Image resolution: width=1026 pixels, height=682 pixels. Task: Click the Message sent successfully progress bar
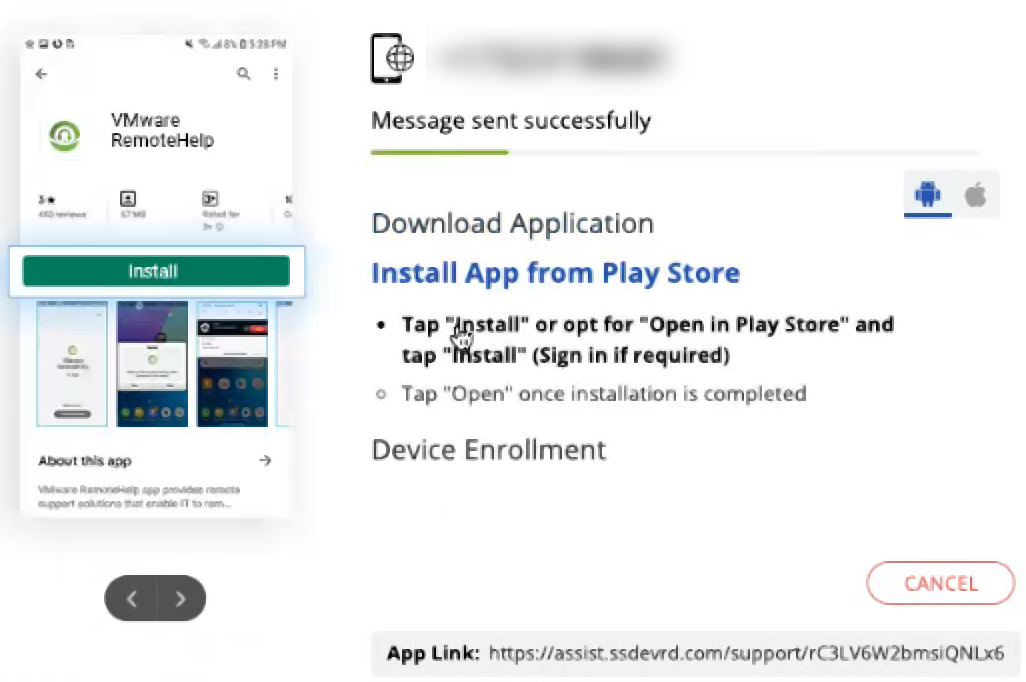click(x=675, y=153)
